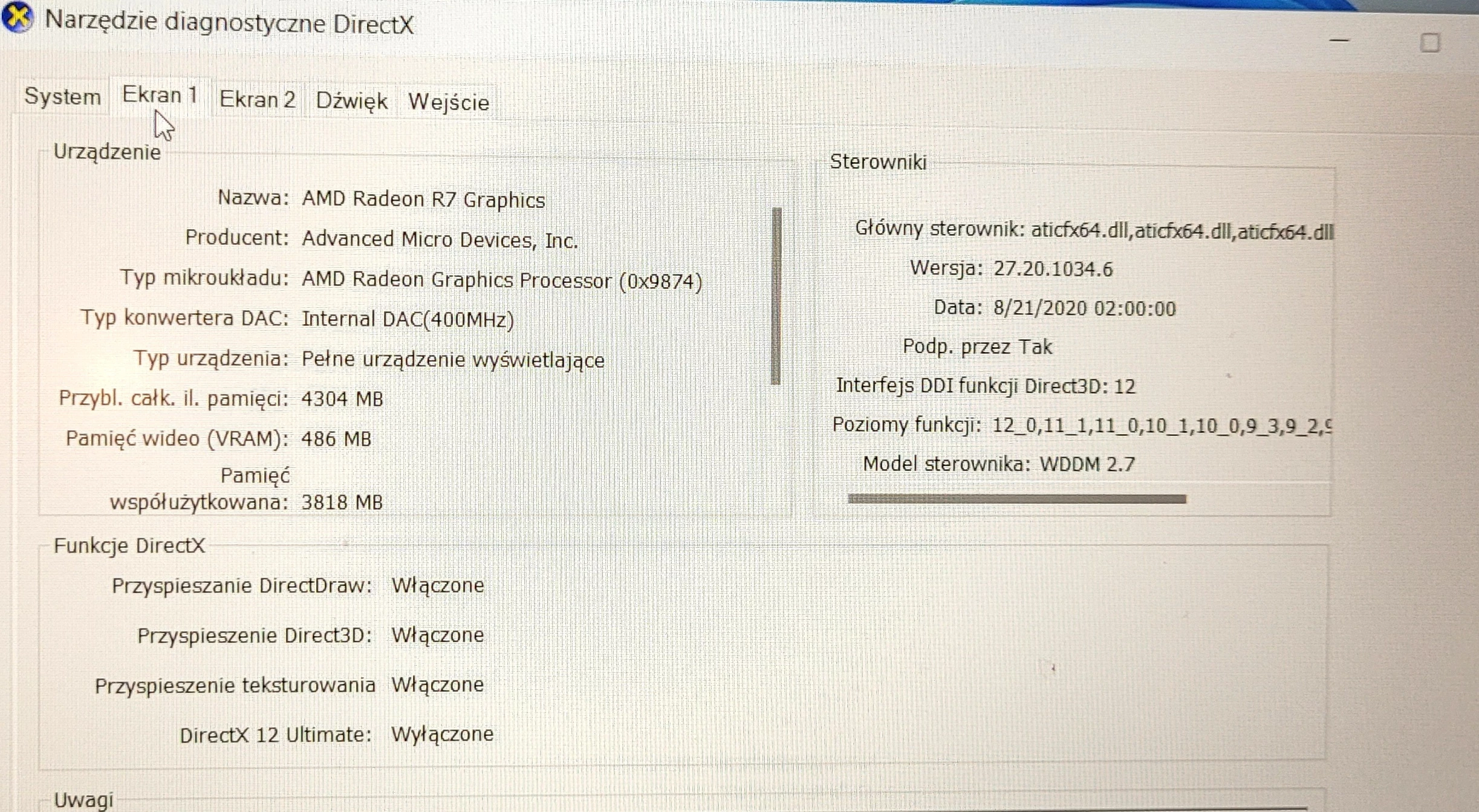Click the Podp. przez Tak entry
This screenshot has height=812, width=1479.
[977, 347]
